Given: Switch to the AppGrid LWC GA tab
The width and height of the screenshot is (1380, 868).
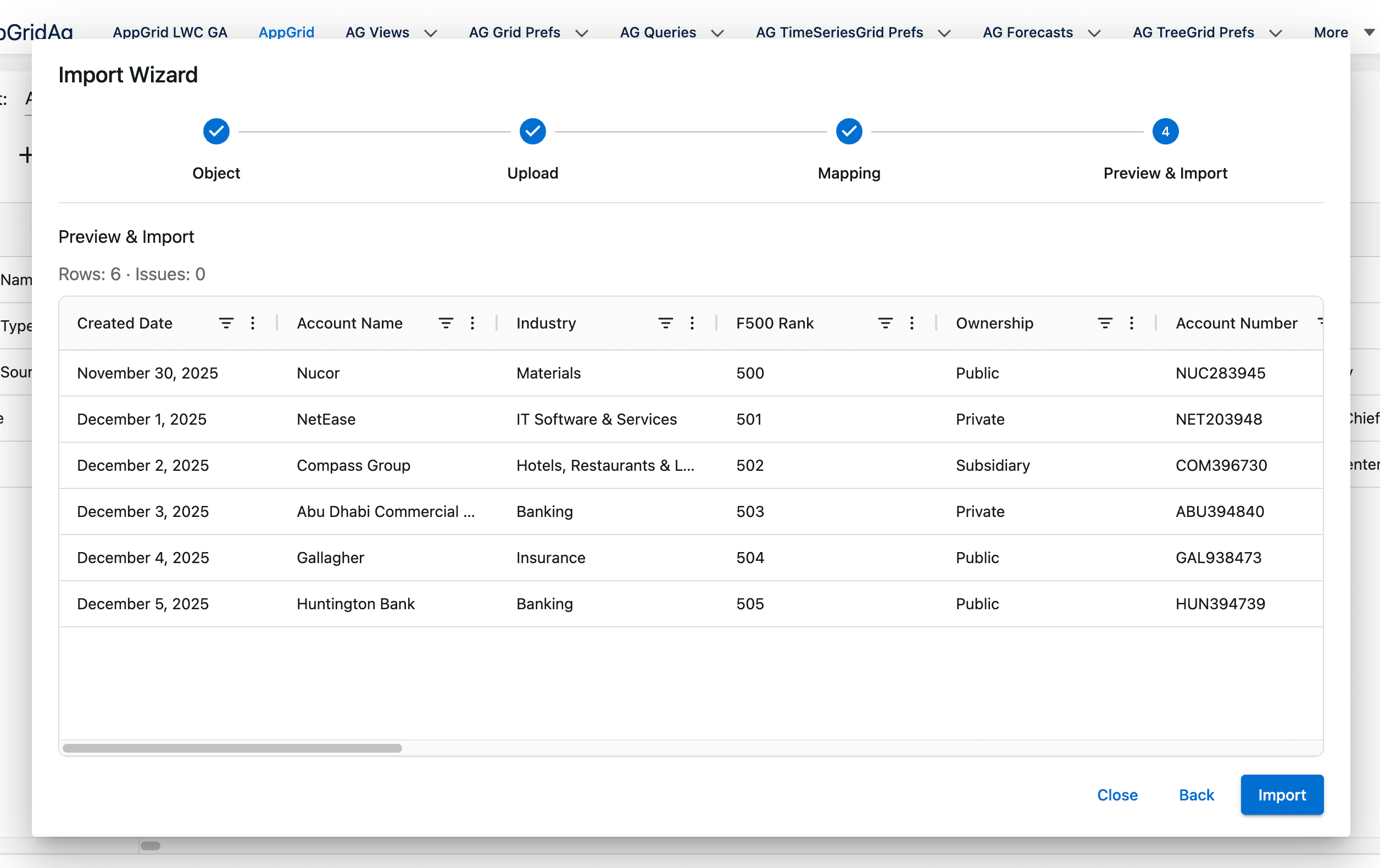Looking at the screenshot, I should point(170,32).
